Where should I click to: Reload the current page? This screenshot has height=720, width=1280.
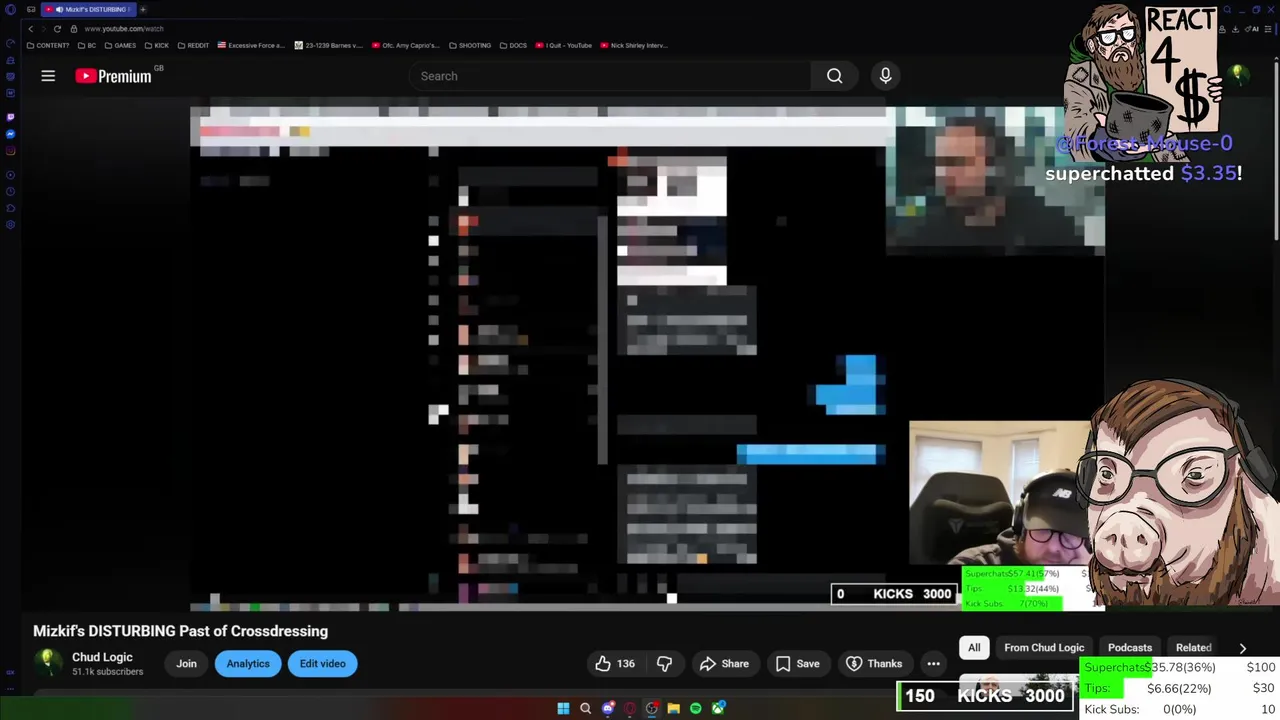[57, 28]
